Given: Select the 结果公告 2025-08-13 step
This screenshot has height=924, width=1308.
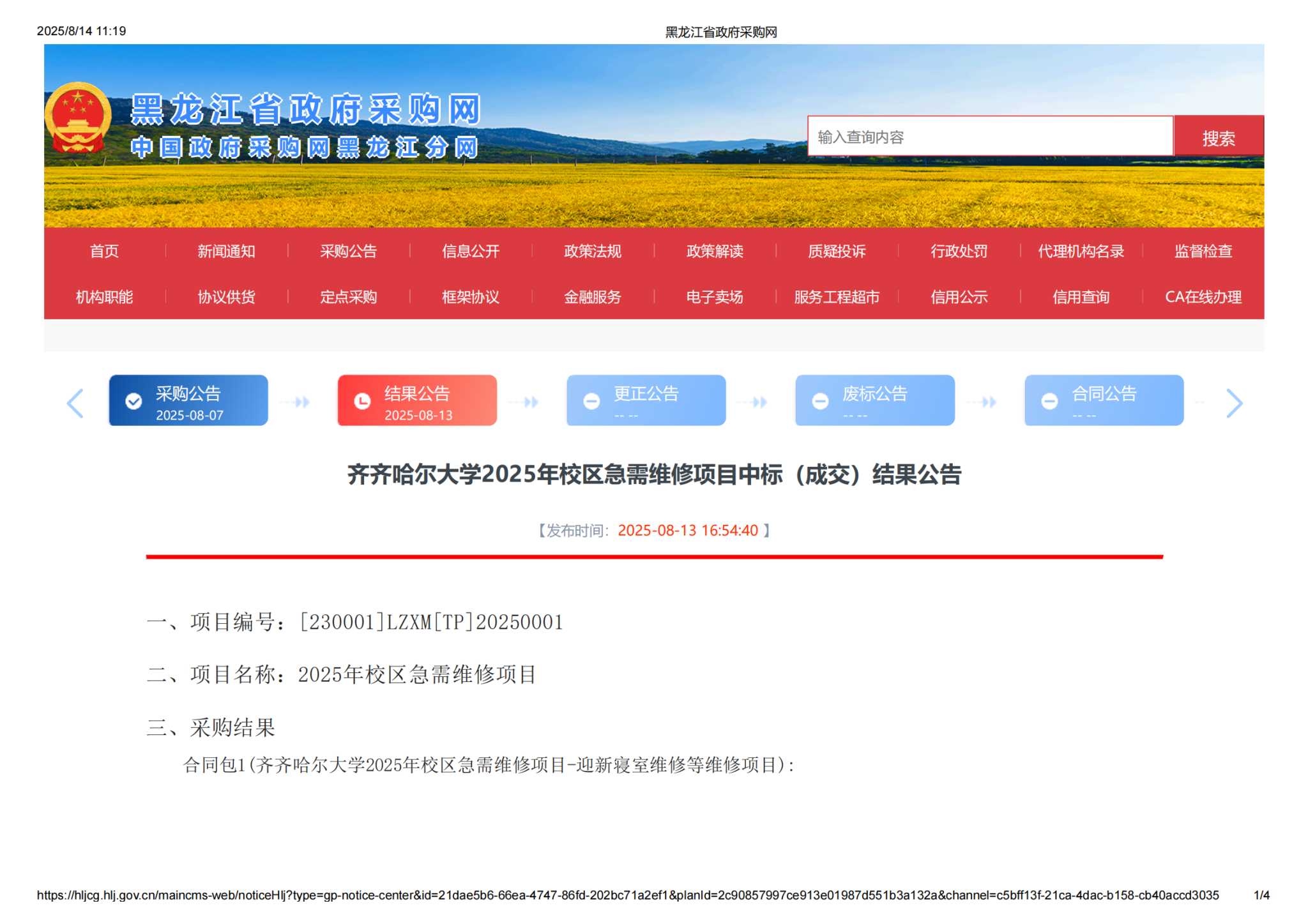Looking at the screenshot, I should coord(417,401).
